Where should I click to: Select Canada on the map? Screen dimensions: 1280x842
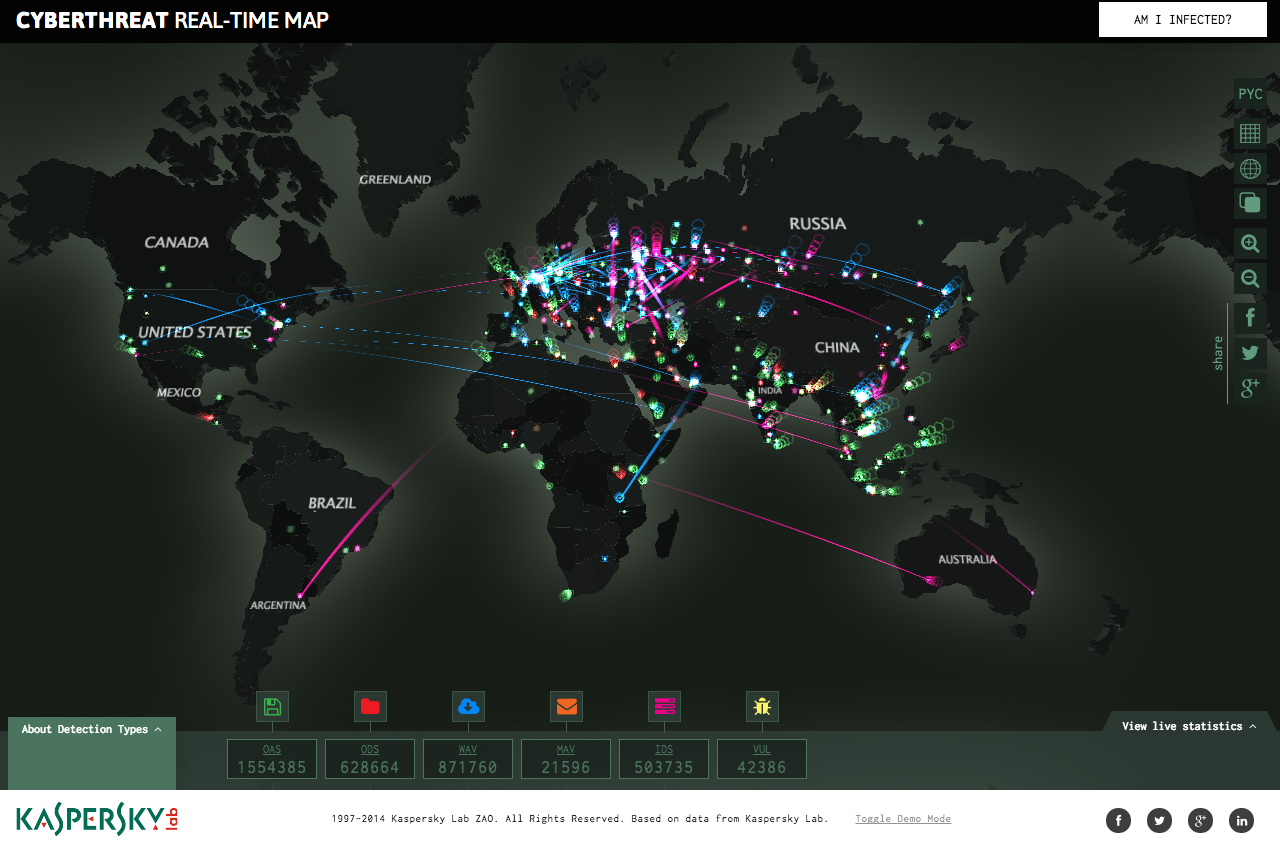point(176,242)
